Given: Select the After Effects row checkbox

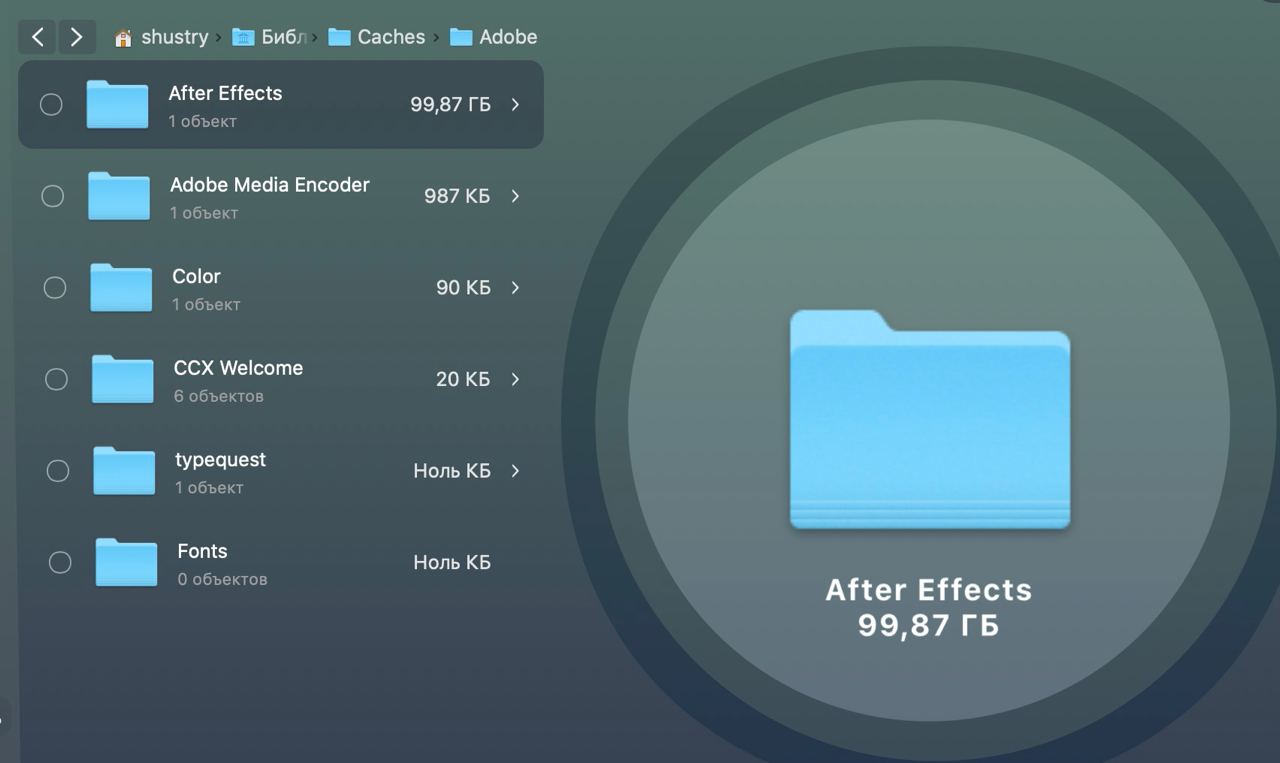Looking at the screenshot, I should [x=51, y=104].
